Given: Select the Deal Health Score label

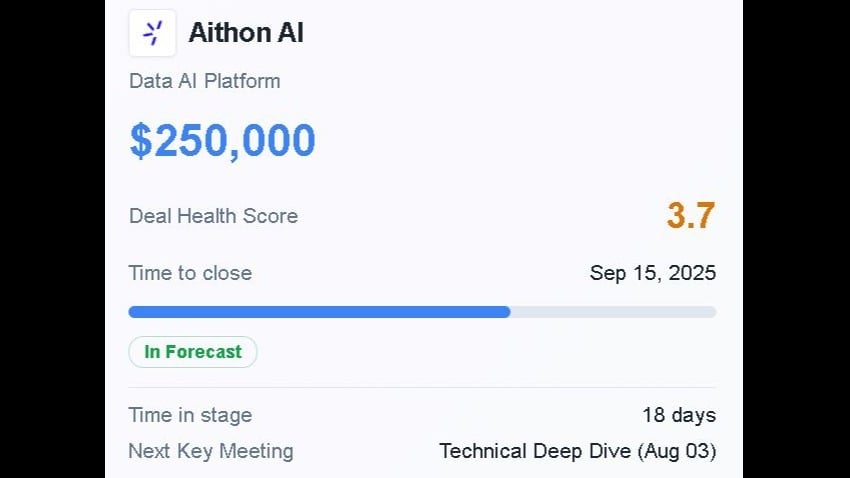Looking at the screenshot, I should pyautogui.click(x=213, y=215).
